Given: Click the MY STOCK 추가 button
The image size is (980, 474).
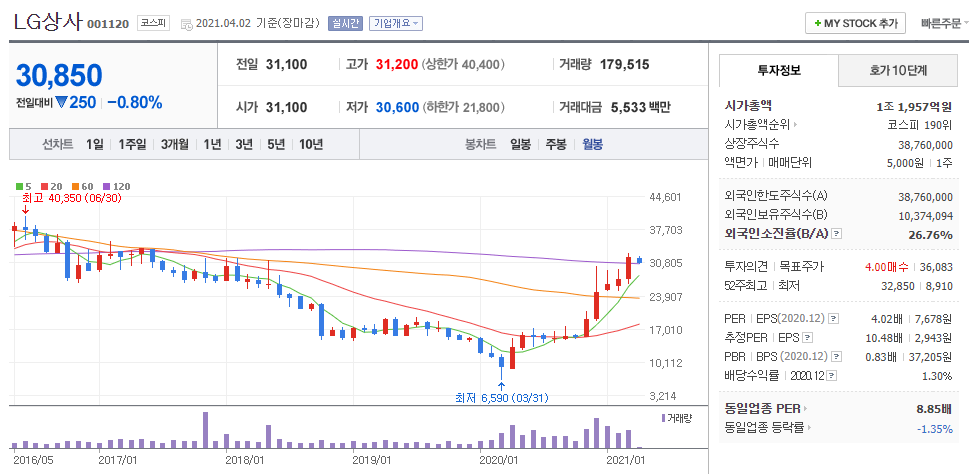Looking at the screenshot, I should pos(855,23).
